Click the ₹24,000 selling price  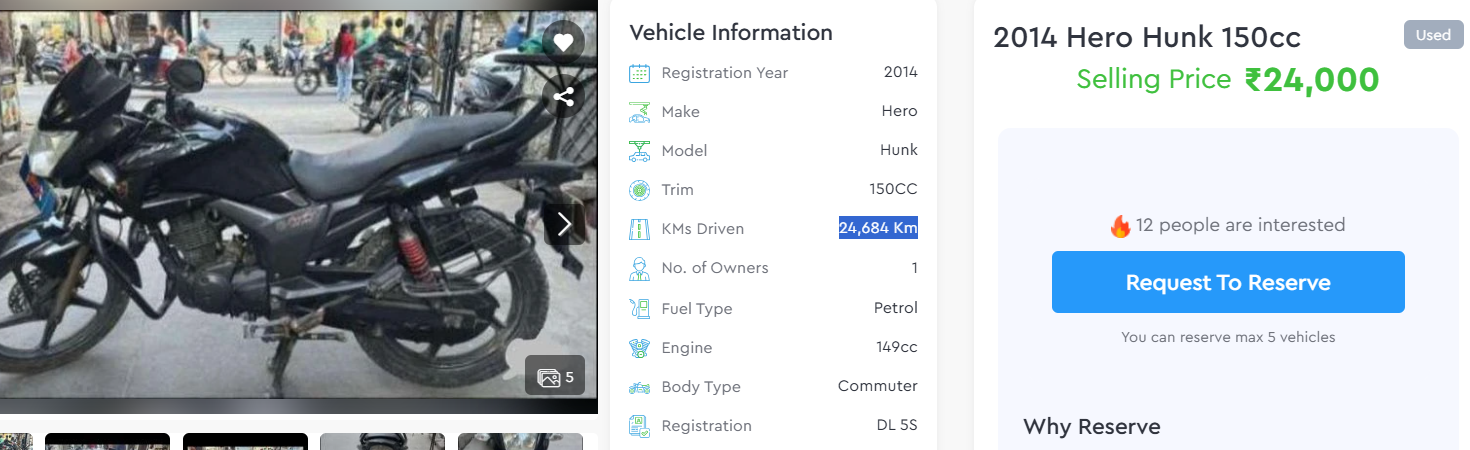(x=1311, y=80)
